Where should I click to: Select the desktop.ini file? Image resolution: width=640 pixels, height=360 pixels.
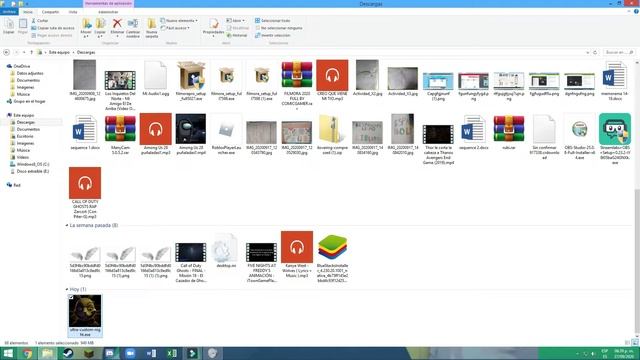tap(226, 251)
